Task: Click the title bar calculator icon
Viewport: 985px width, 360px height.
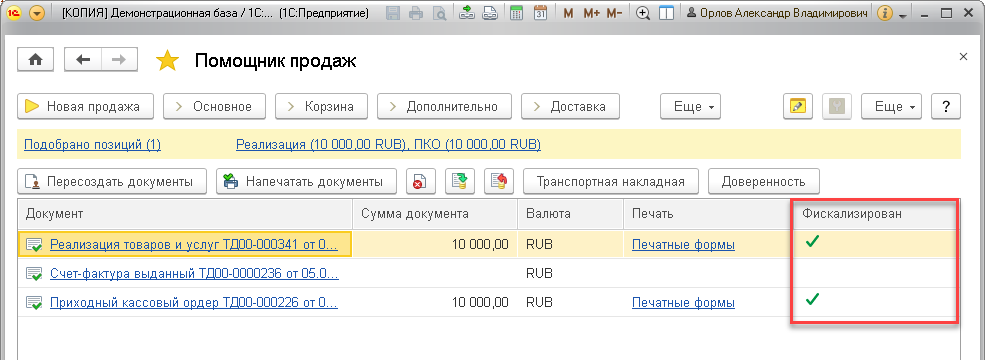Action: point(516,13)
